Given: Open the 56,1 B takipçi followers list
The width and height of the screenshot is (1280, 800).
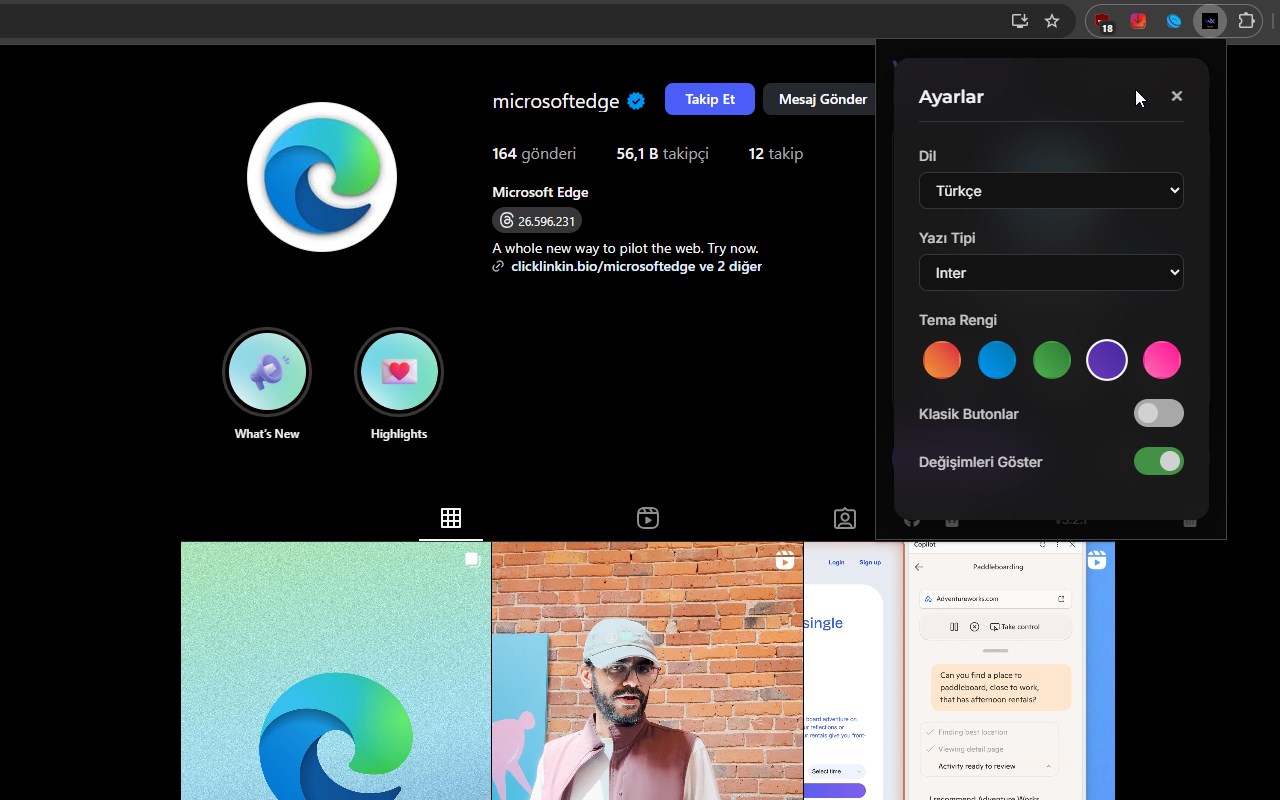Looking at the screenshot, I should pos(662,154).
